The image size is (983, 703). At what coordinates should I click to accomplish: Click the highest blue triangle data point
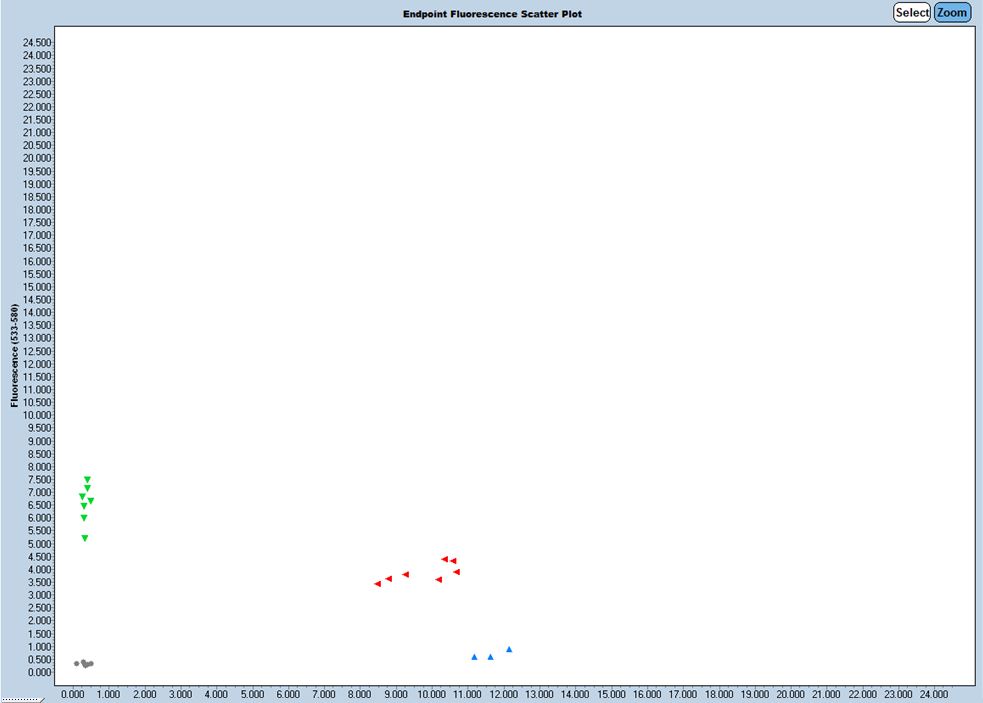[509, 649]
